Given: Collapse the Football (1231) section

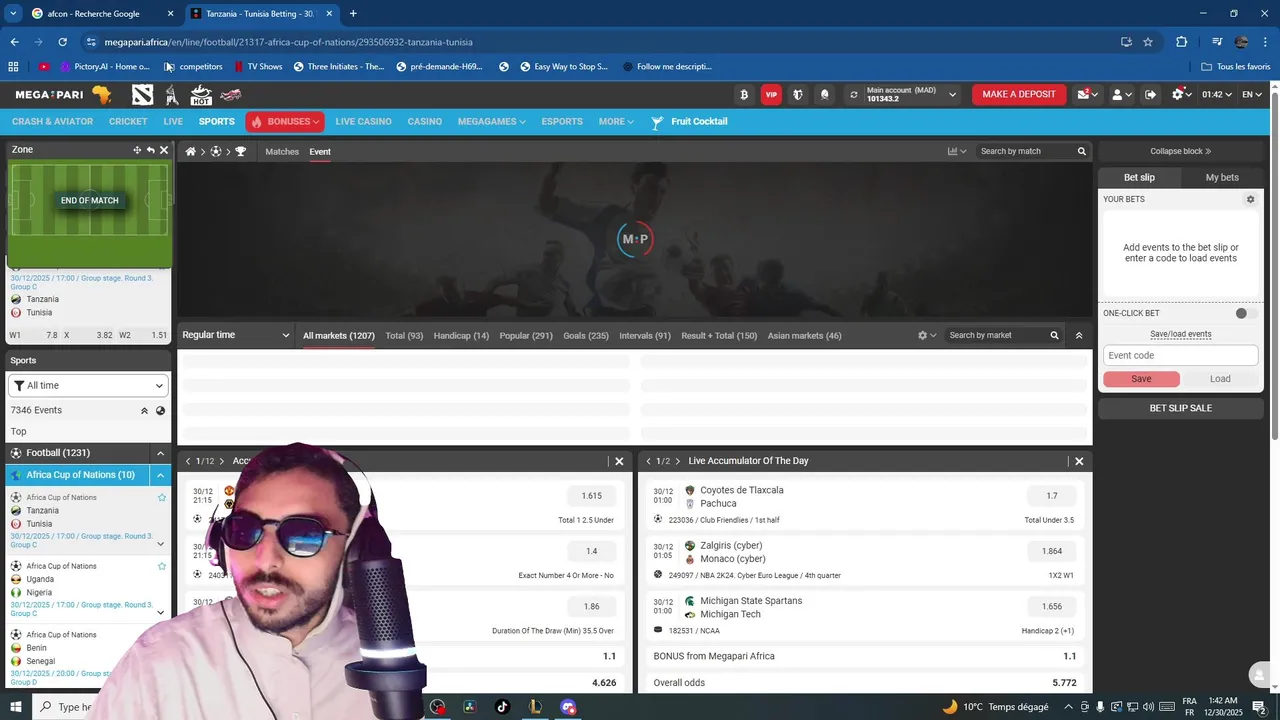Looking at the screenshot, I should tap(160, 453).
